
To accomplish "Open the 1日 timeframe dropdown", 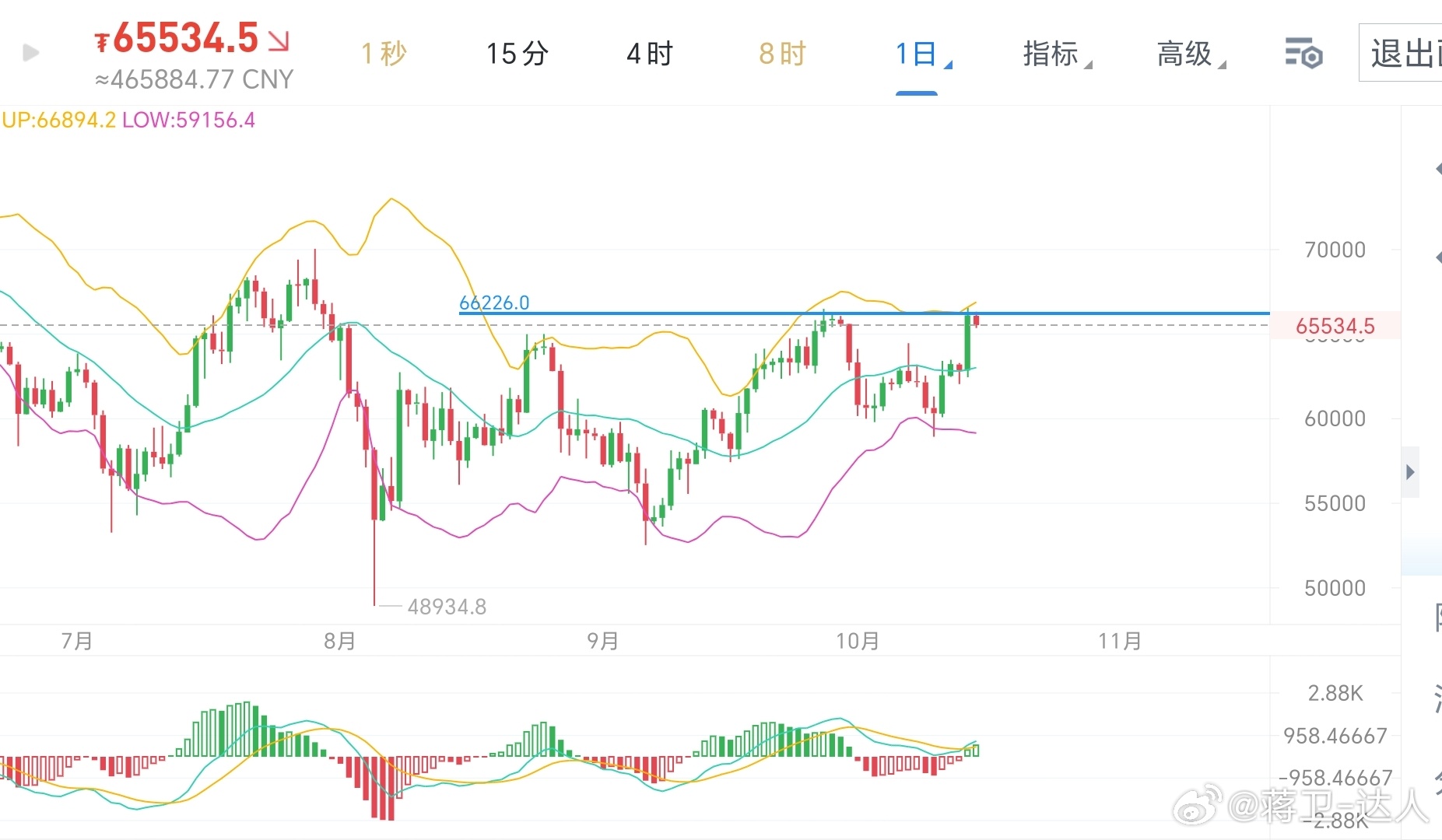I will (923, 54).
